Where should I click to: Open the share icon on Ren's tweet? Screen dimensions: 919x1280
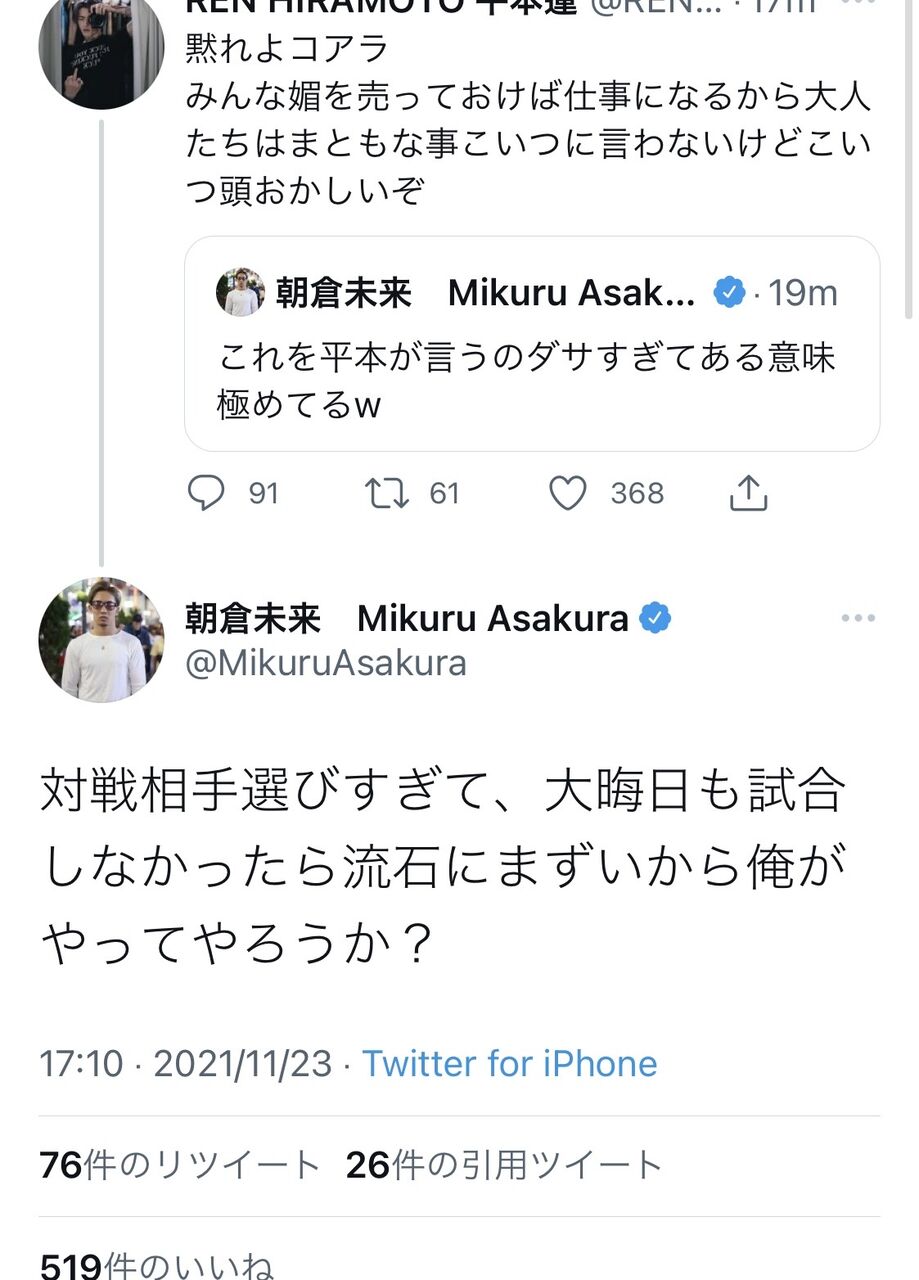(x=748, y=493)
